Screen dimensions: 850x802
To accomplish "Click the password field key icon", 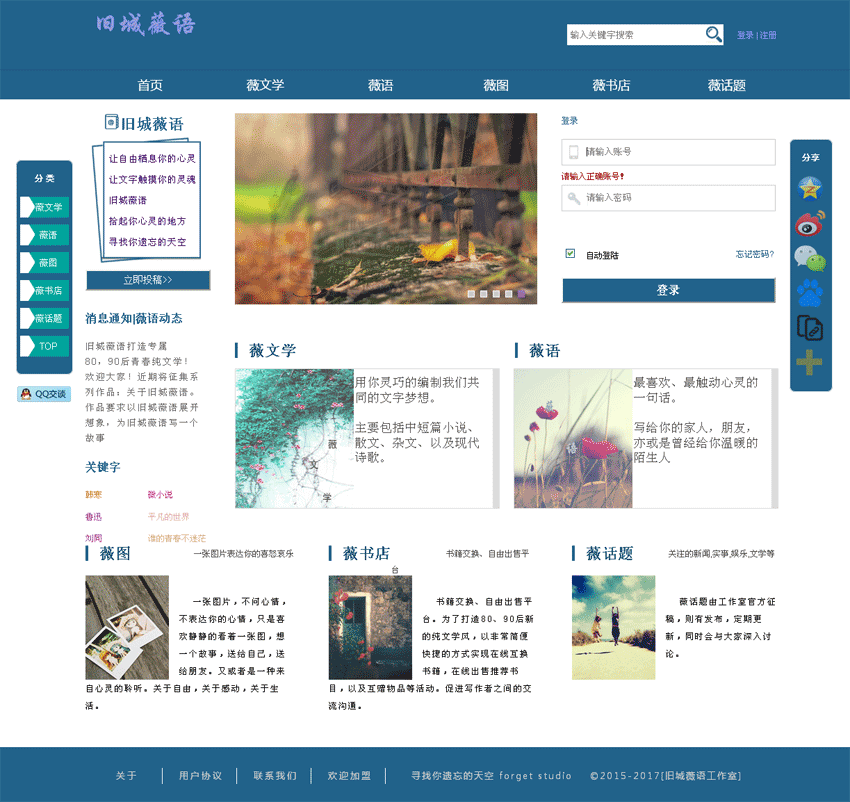I will [574, 198].
